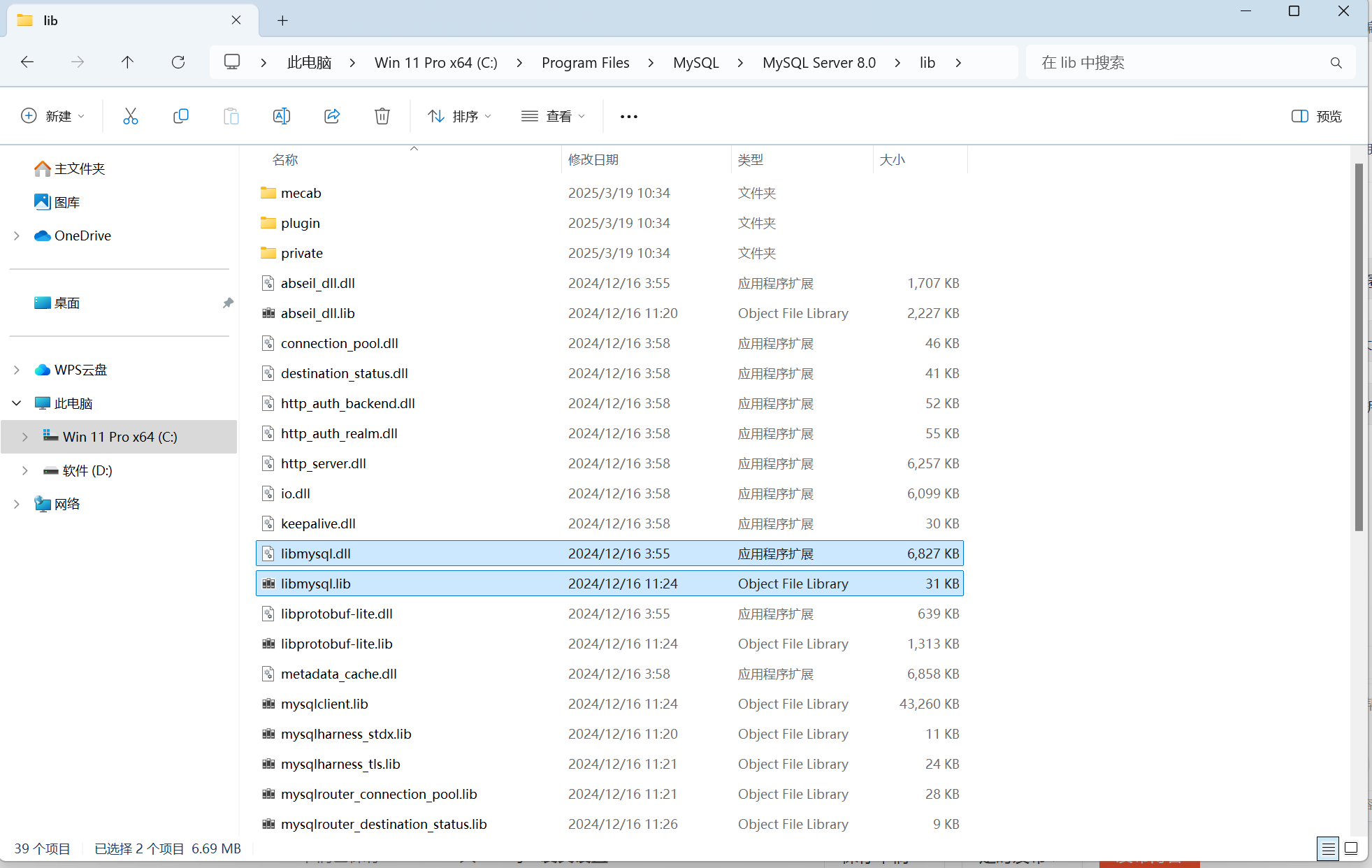Navigate back to the previous folder
Screen dimensions: 1372x868
point(27,62)
